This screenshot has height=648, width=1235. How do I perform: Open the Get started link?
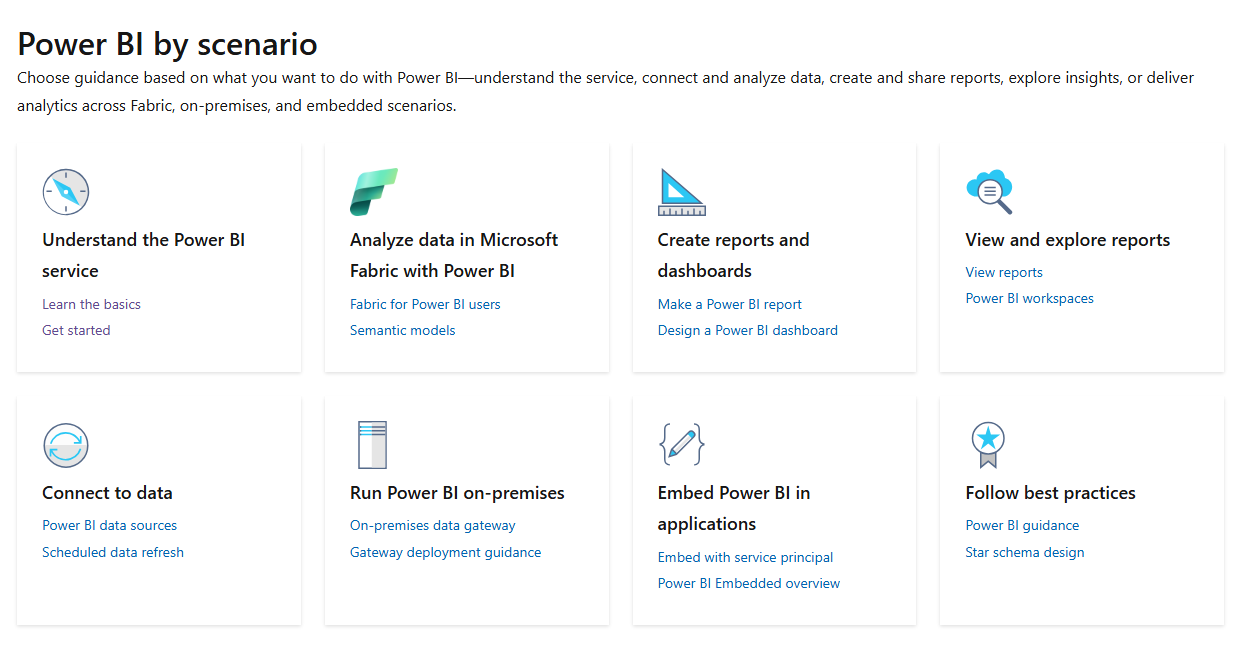point(76,330)
